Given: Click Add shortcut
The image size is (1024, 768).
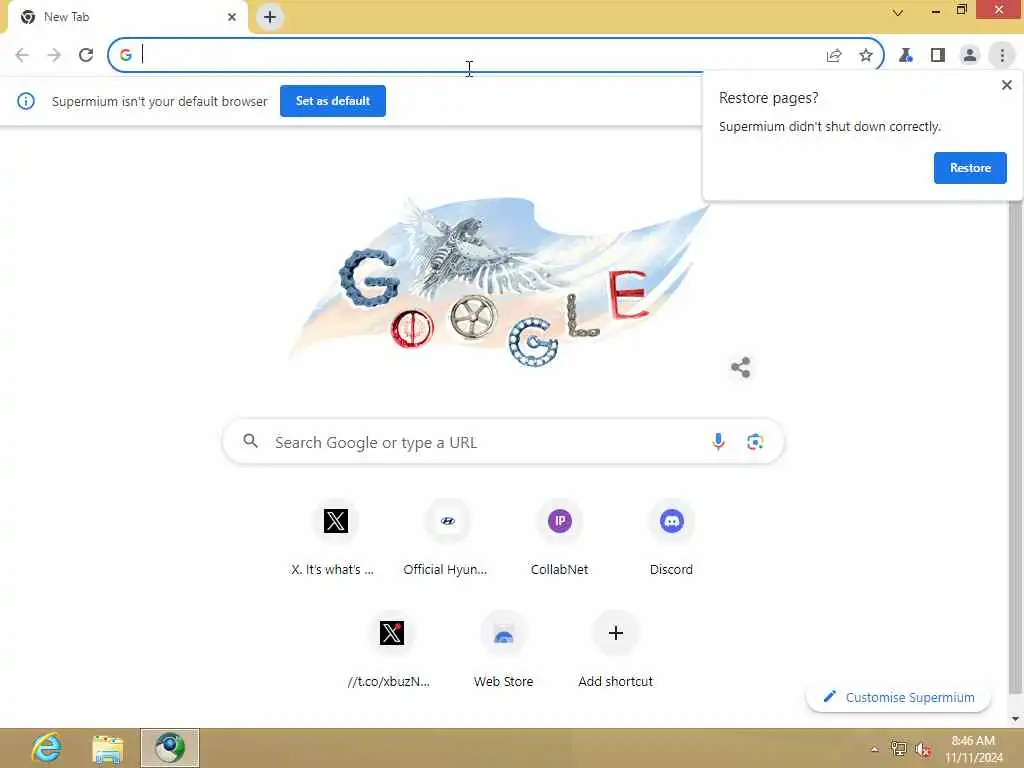Looking at the screenshot, I should point(615,650).
